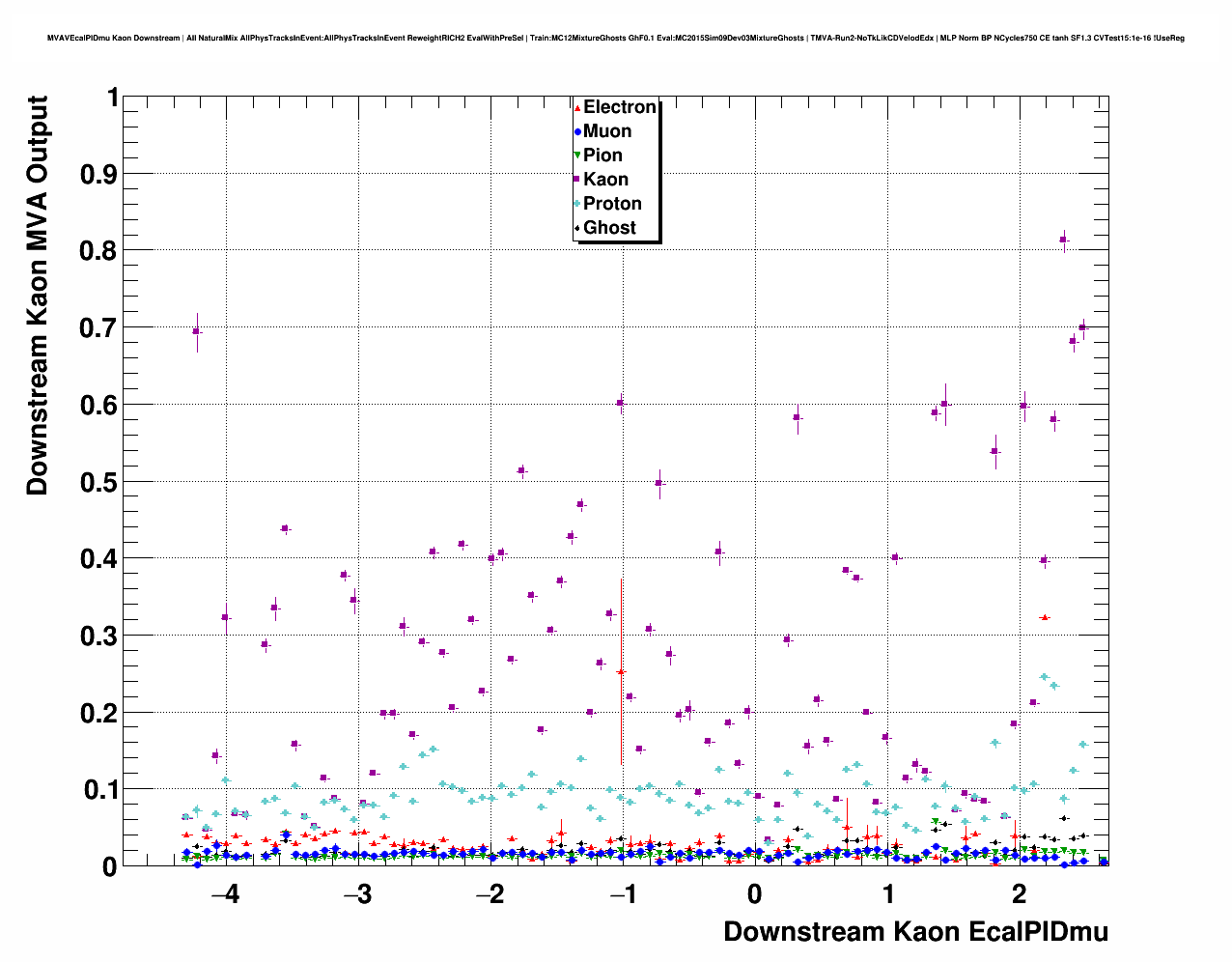Click the x-axis label −3
1232x962 pixels.
point(358,894)
